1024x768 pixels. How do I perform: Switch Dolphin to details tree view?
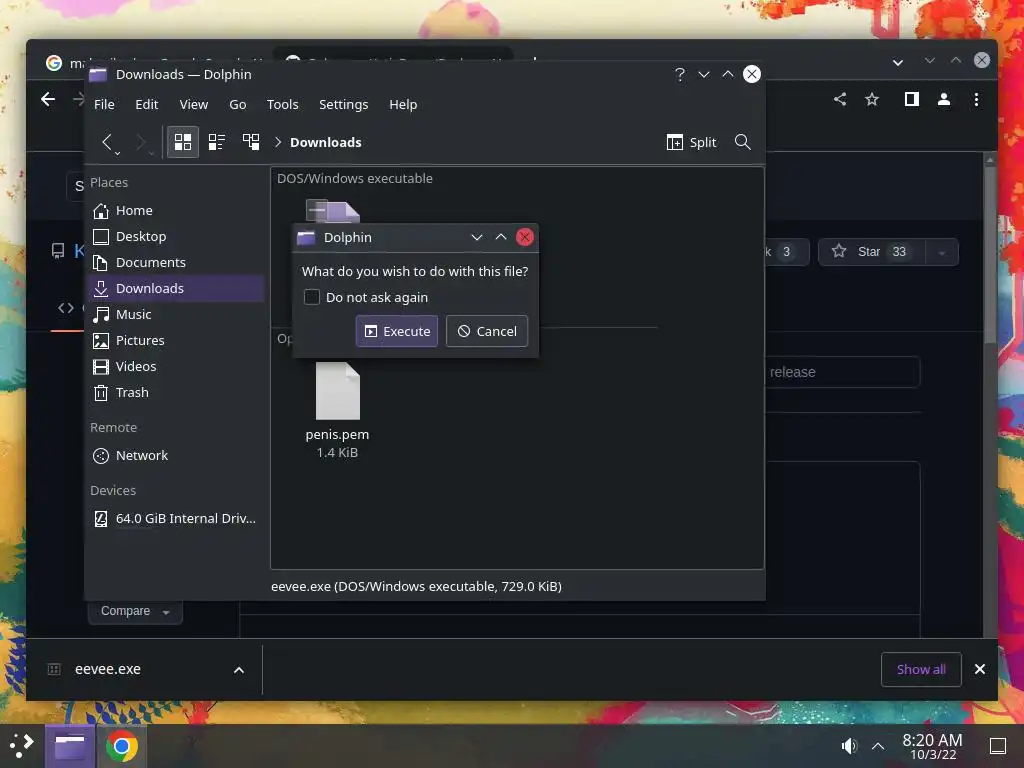251,142
